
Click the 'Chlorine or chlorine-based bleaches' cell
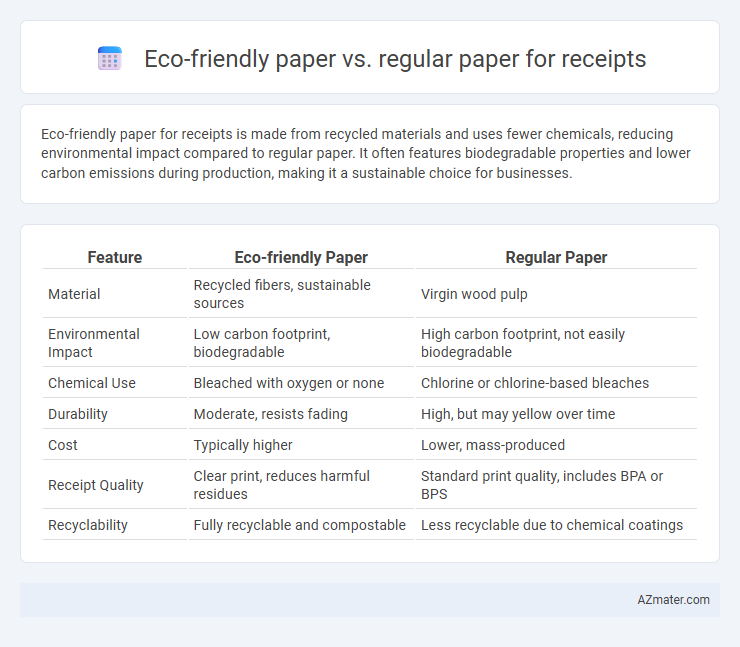tap(556, 383)
